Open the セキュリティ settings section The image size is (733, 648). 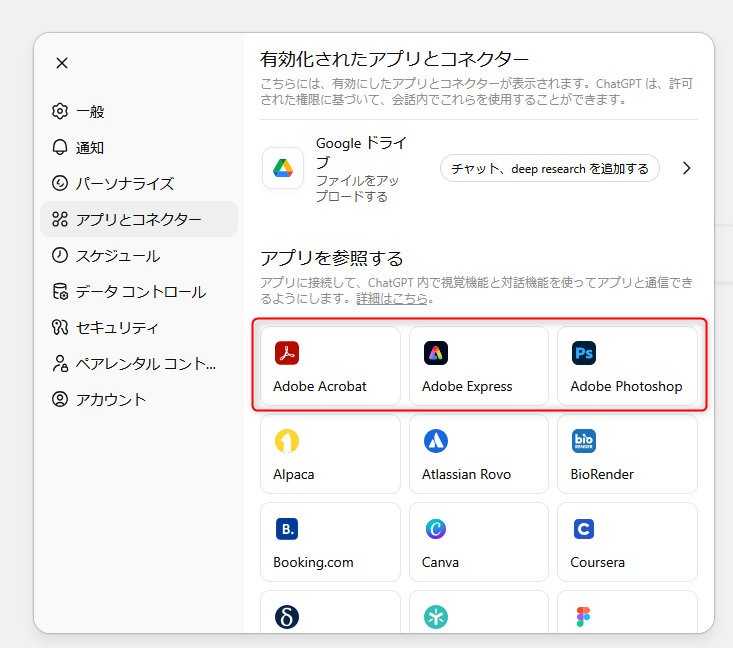click(x=117, y=327)
